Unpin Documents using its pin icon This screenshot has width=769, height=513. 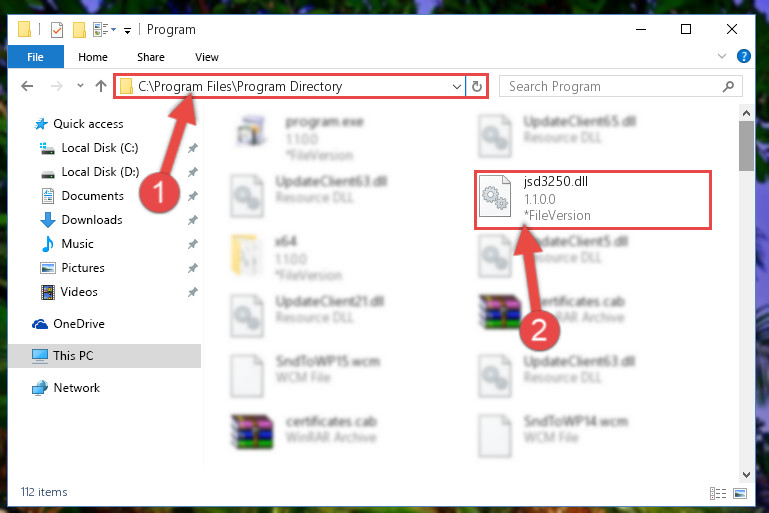tap(193, 196)
